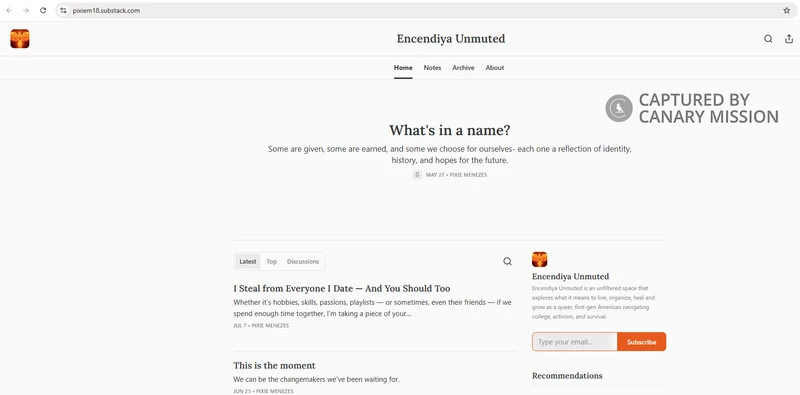
Task: Open the Notes tab
Action: pos(432,68)
